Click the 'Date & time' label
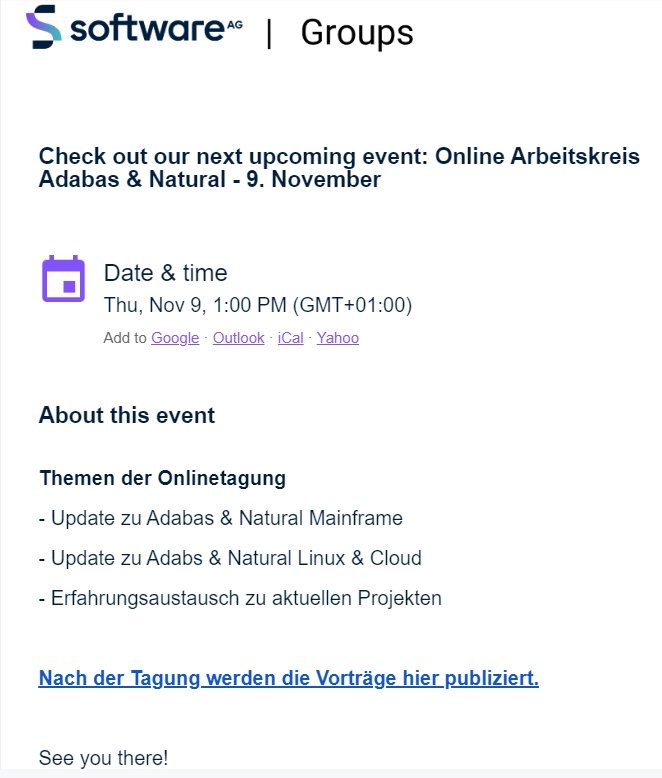 click(165, 273)
